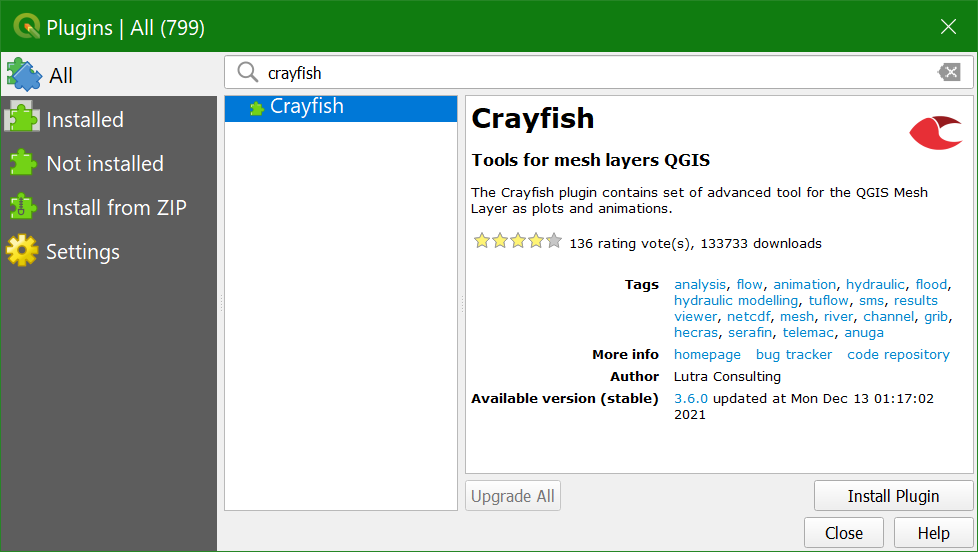The height and width of the screenshot is (552, 978).
Task: Click the animation tag
Action: coord(805,284)
